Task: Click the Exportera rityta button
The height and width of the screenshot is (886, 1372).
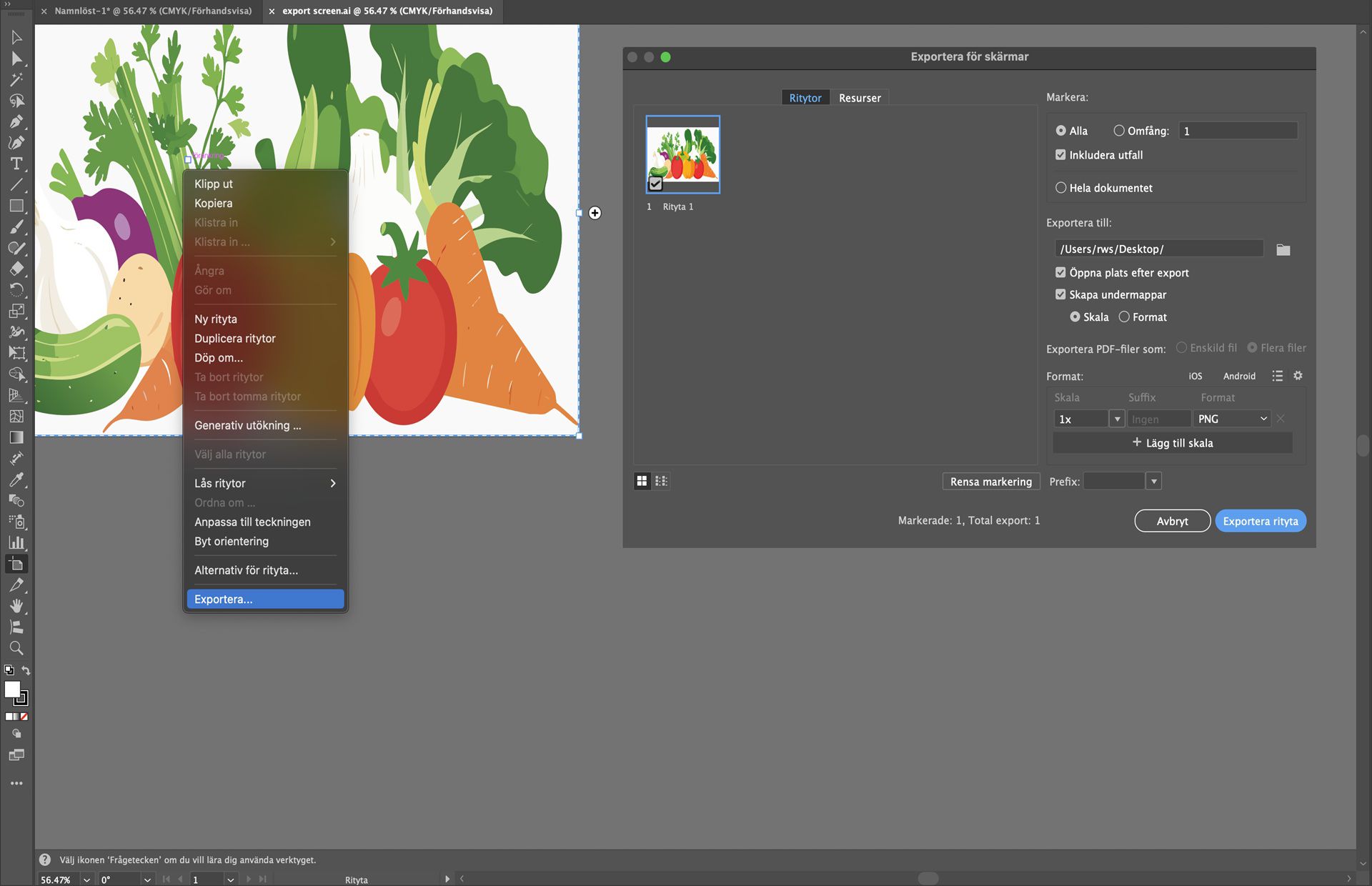Action: tap(1260, 521)
